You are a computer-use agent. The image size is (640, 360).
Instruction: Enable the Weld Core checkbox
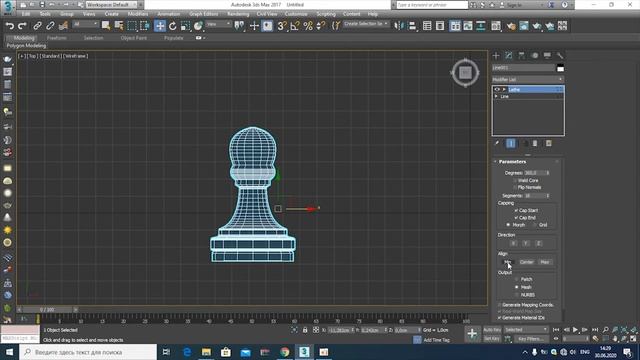pyautogui.click(x=516, y=180)
